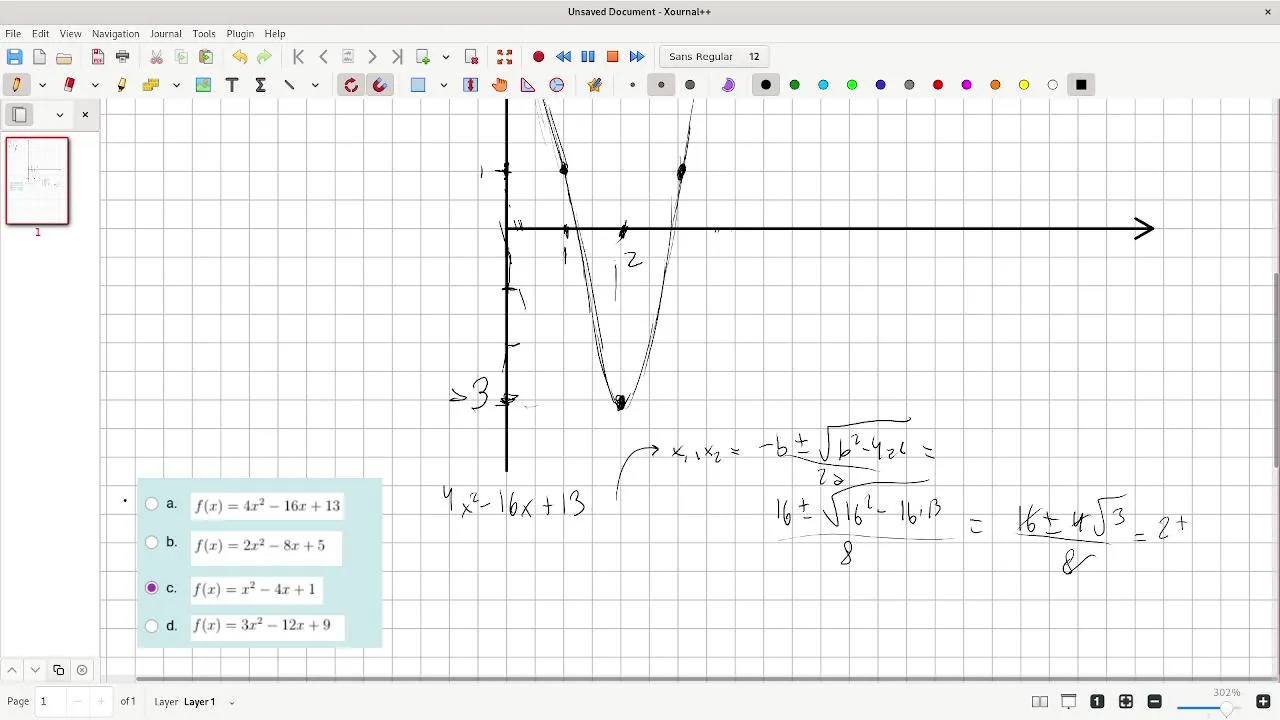
Task: Open a file with the folder icon
Action: coord(64,57)
